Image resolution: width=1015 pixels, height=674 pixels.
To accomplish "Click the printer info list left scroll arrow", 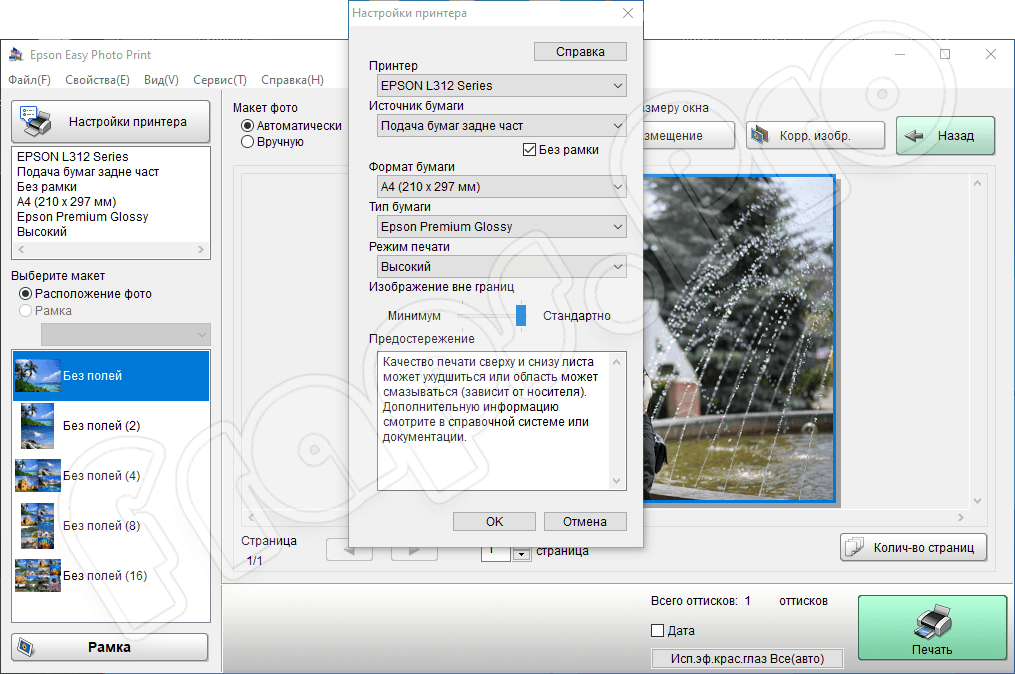I will (21, 249).
